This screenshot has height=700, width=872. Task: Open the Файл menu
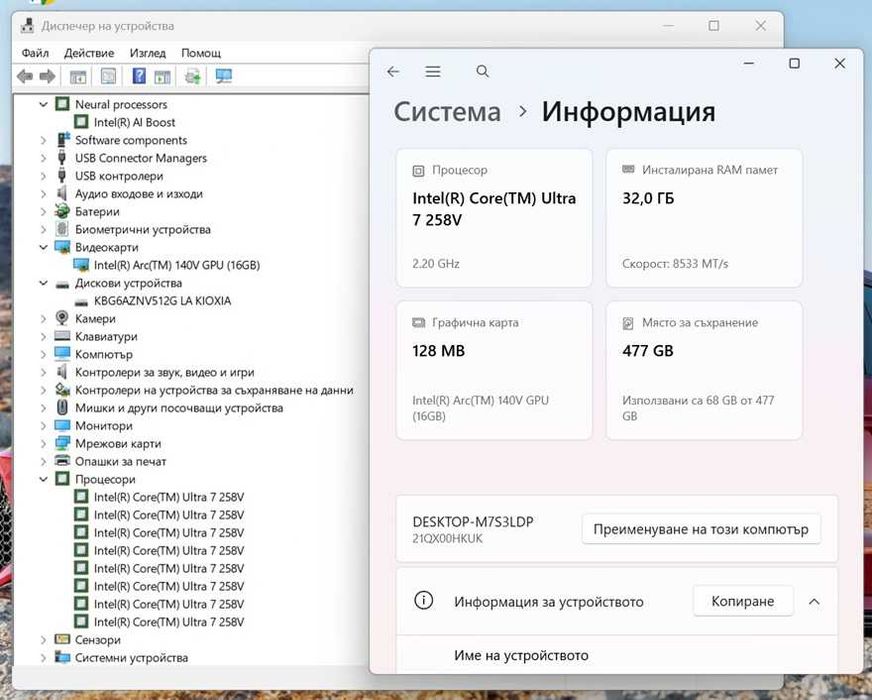35,53
